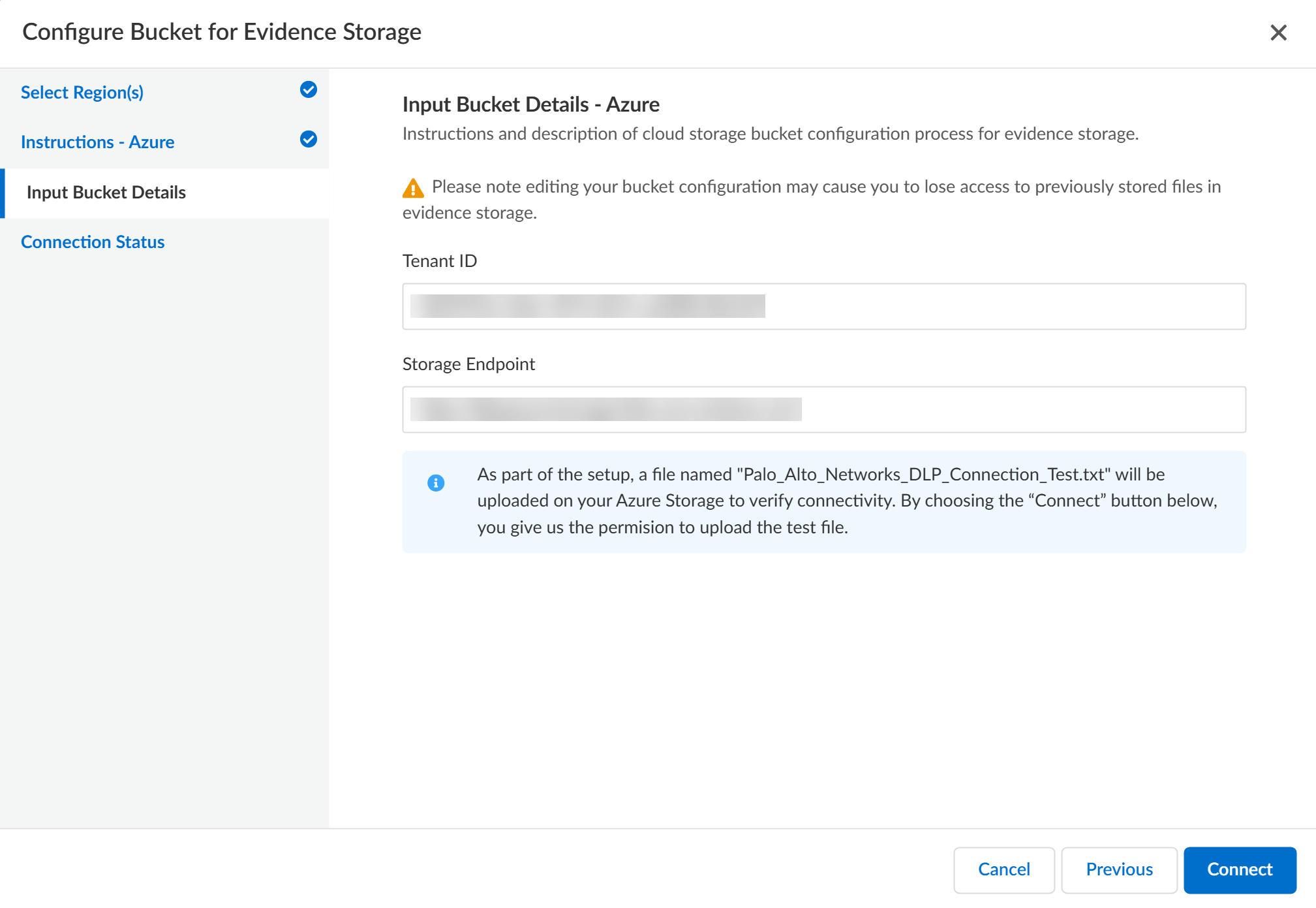Go to Instructions - Azure step
Screen dimensions: 1316x908
point(97,142)
